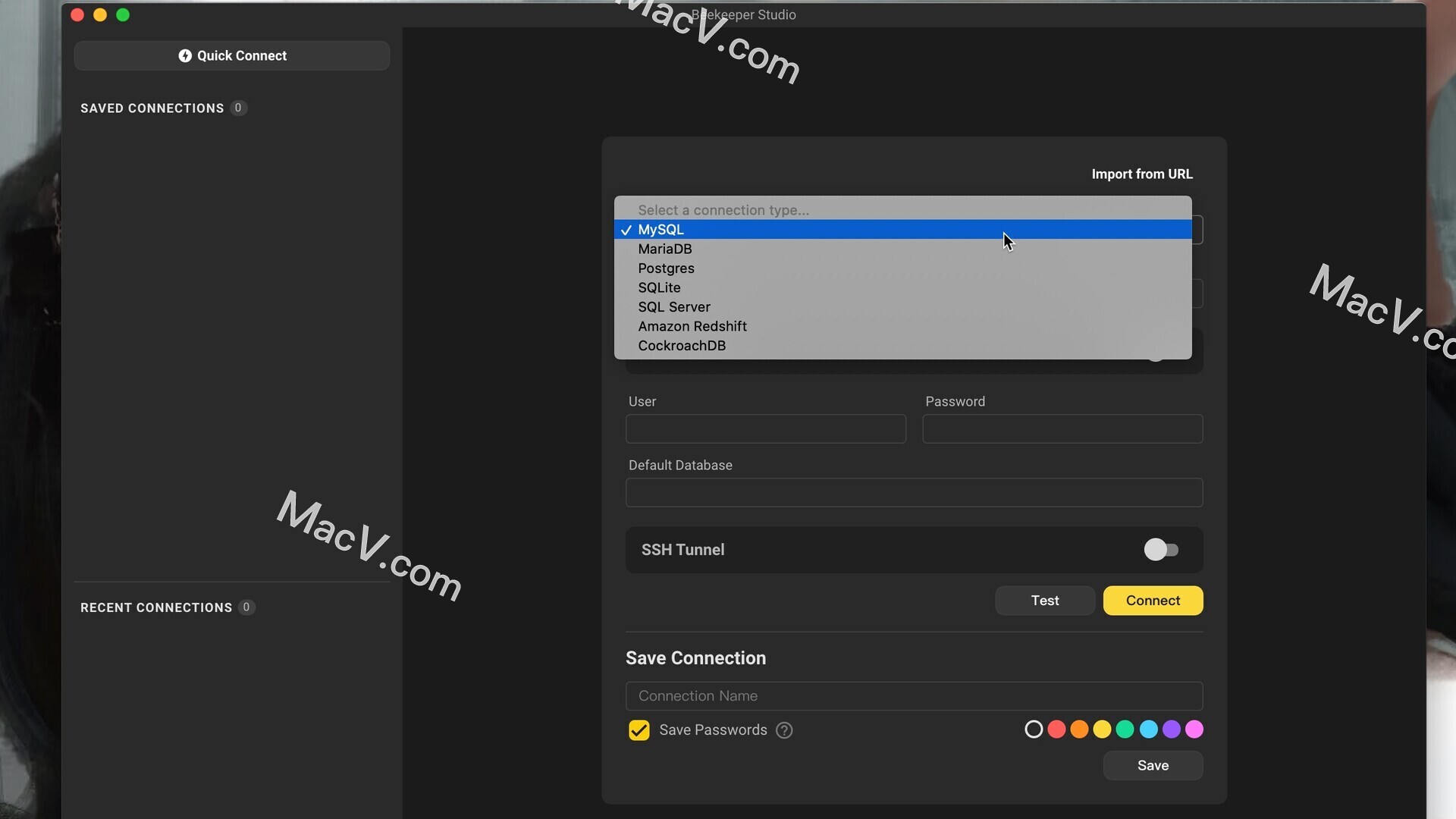
Task: Select Postgres from connection list
Action: click(666, 268)
